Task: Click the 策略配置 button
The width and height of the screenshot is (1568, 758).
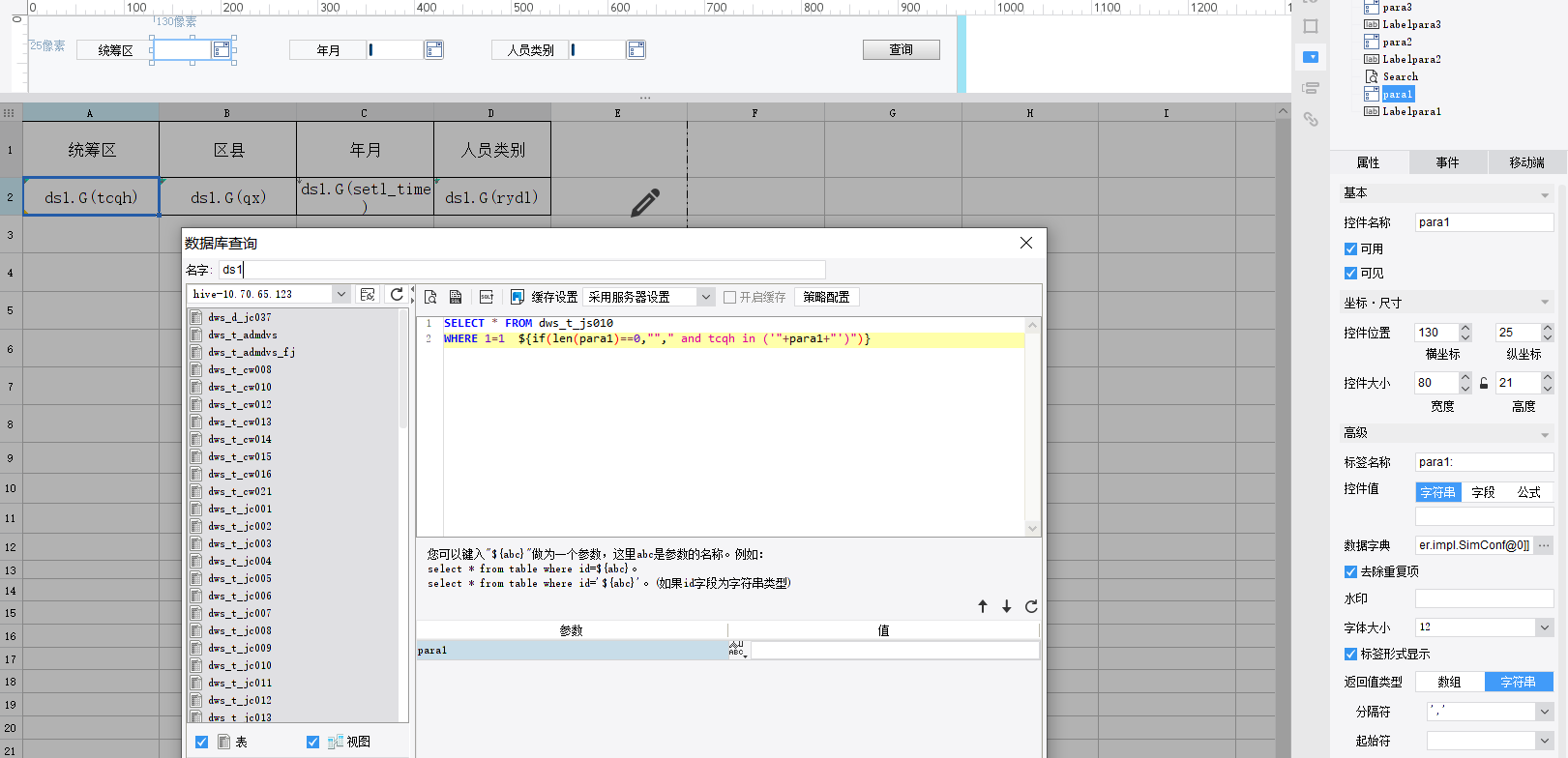Action: click(x=827, y=297)
